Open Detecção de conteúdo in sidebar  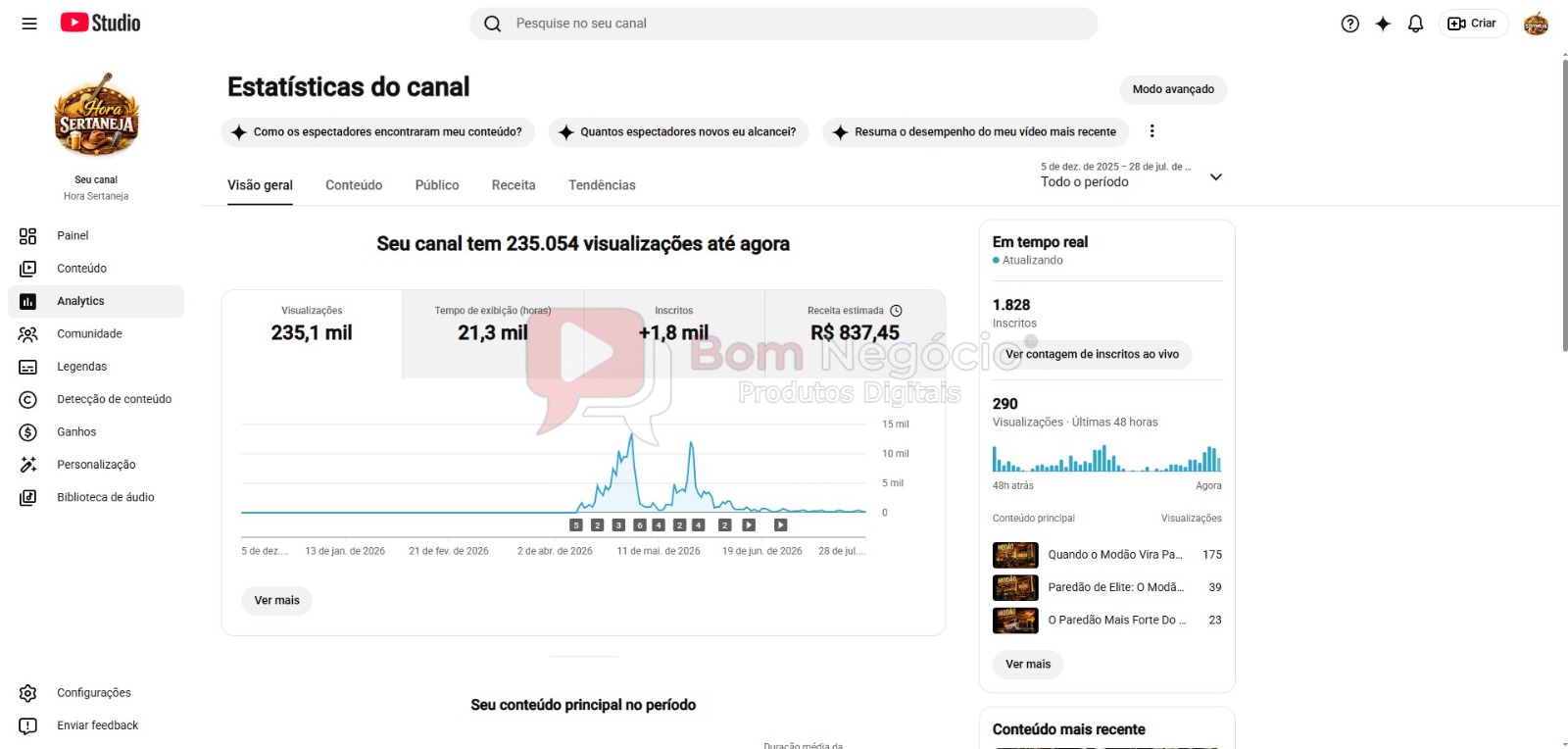96,399
